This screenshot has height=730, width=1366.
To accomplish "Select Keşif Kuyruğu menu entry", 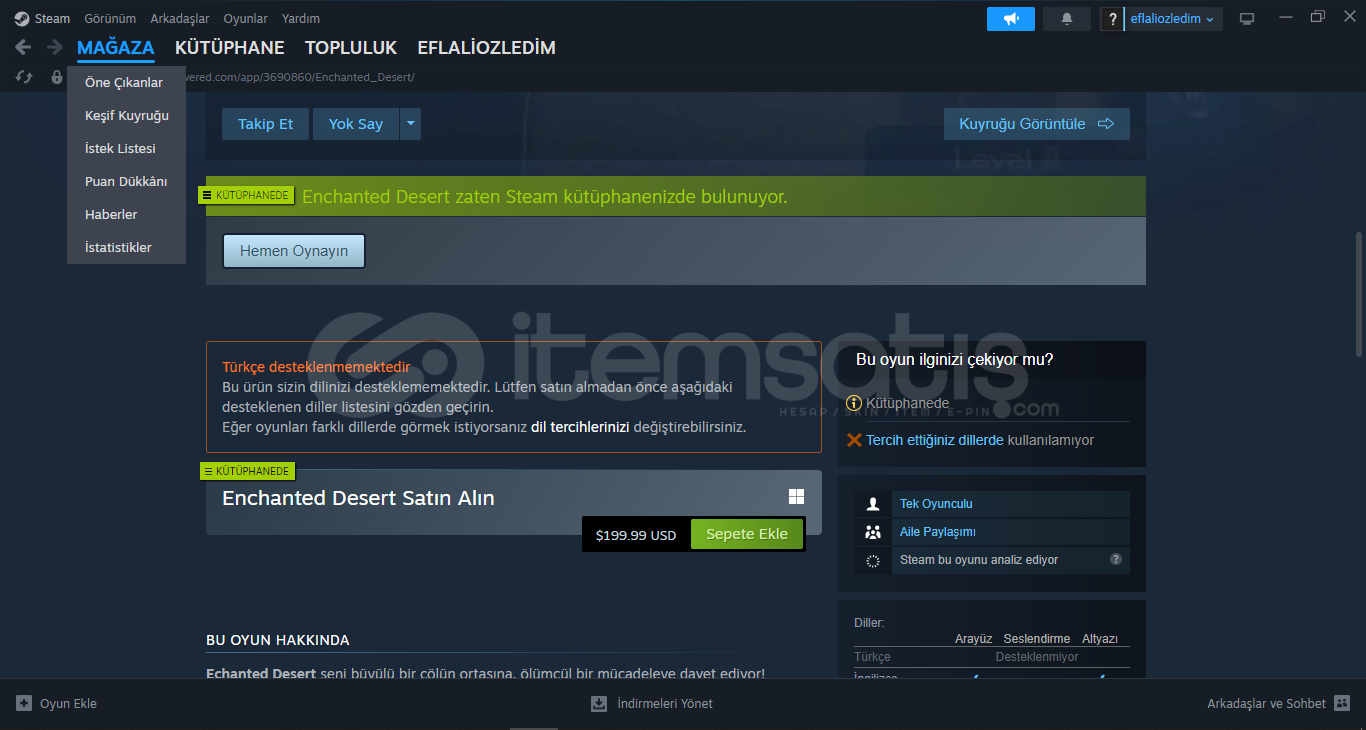I will click(126, 116).
